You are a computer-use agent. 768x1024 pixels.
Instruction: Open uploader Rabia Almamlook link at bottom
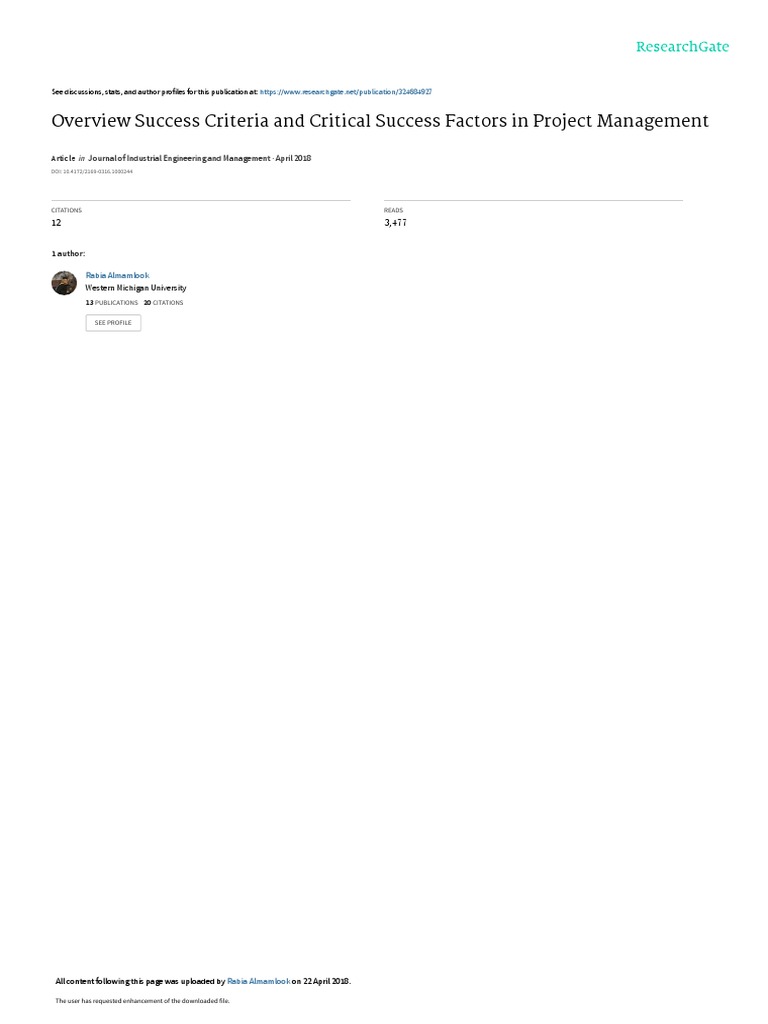(x=259, y=981)
